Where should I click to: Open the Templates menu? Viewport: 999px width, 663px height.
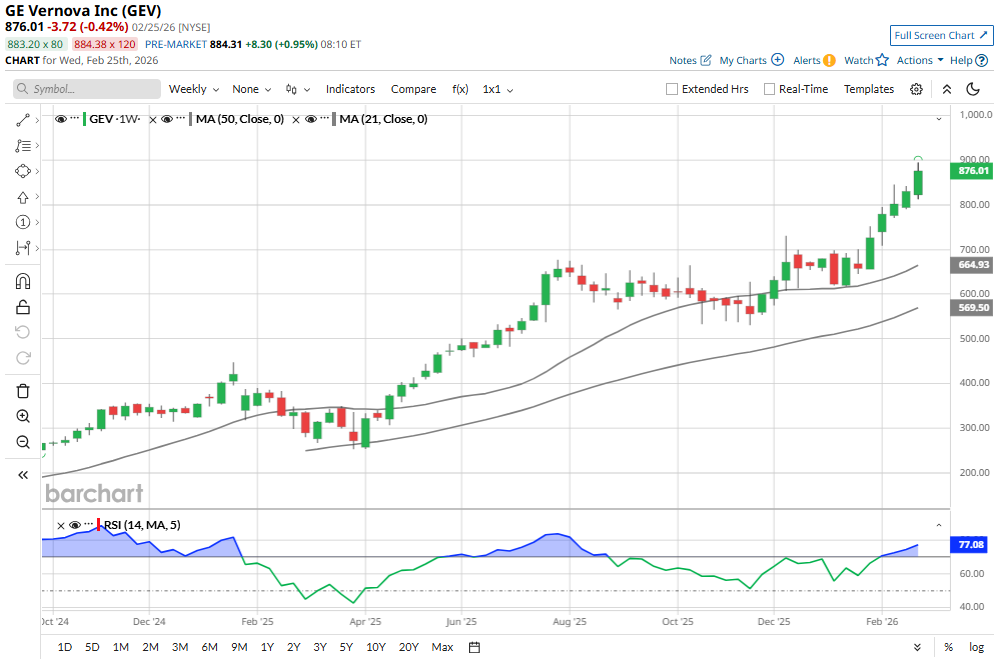coord(869,89)
